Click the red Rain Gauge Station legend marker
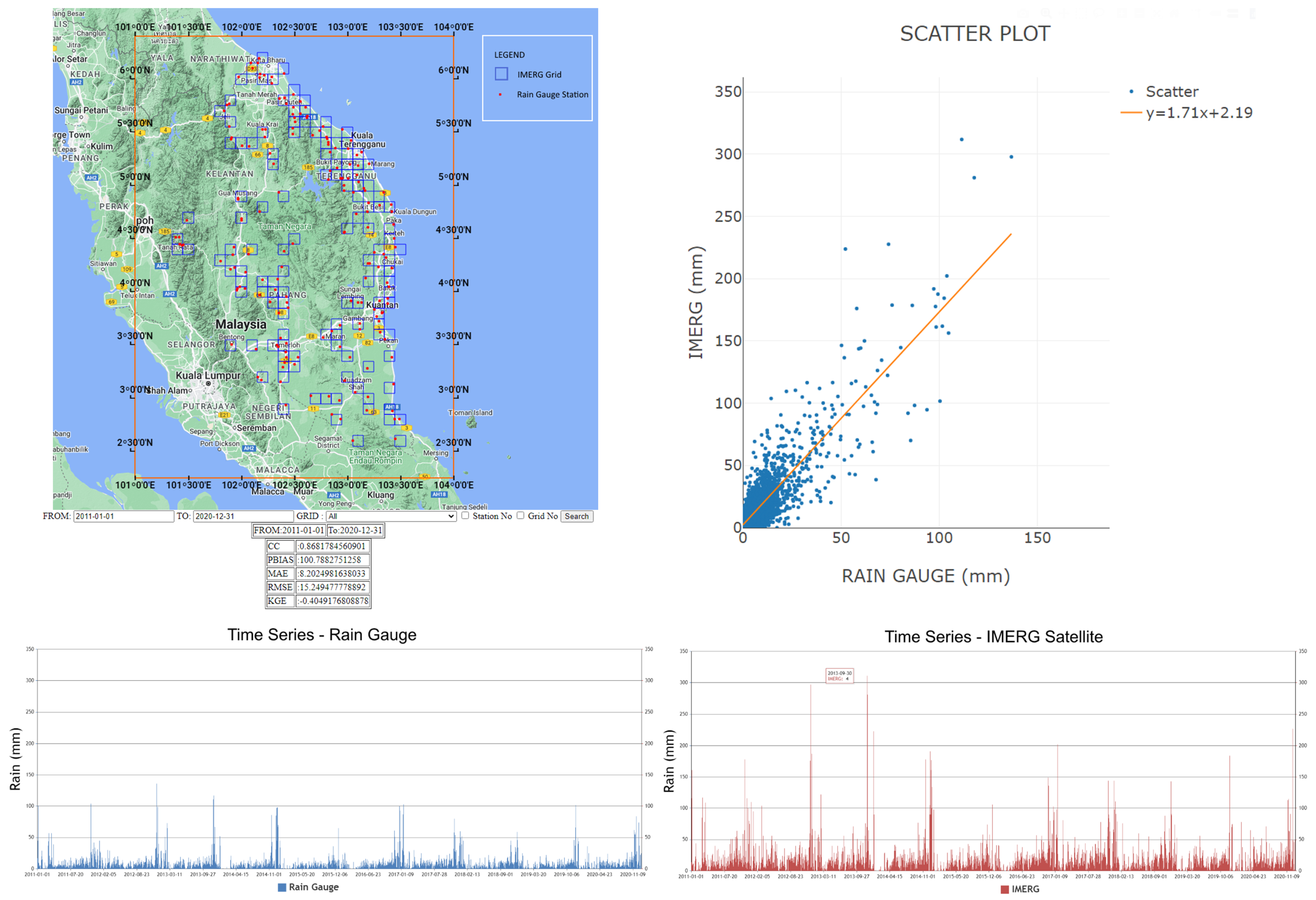 (x=500, y=95)
